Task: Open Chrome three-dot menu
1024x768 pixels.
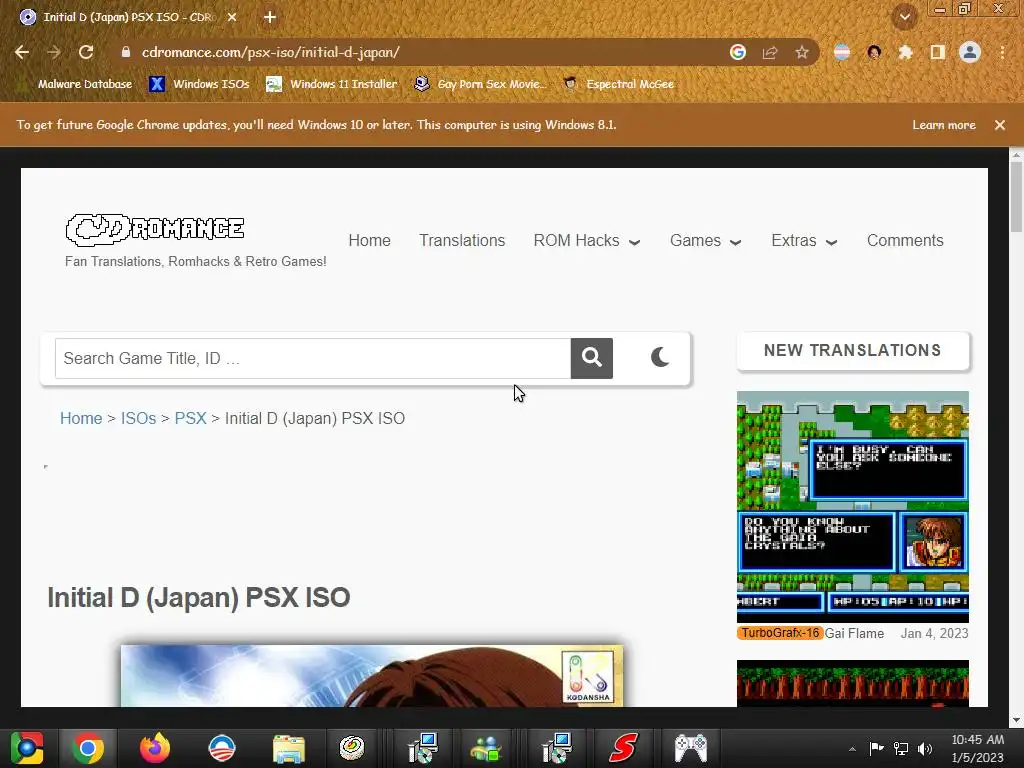Action: coord(1002,52)
